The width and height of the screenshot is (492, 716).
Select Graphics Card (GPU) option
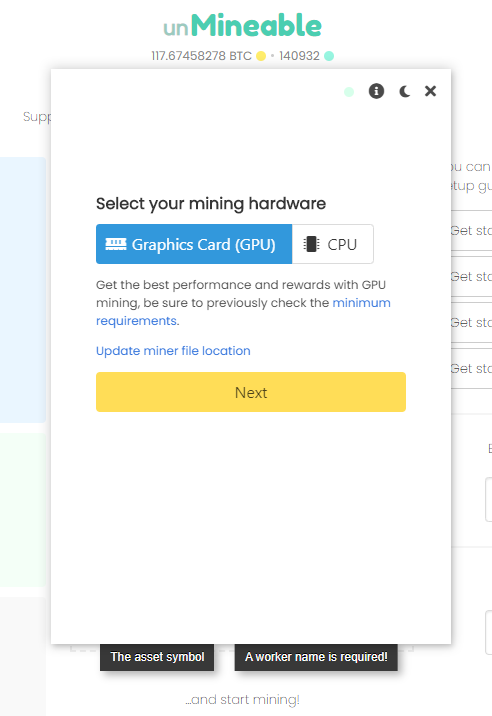194,244
